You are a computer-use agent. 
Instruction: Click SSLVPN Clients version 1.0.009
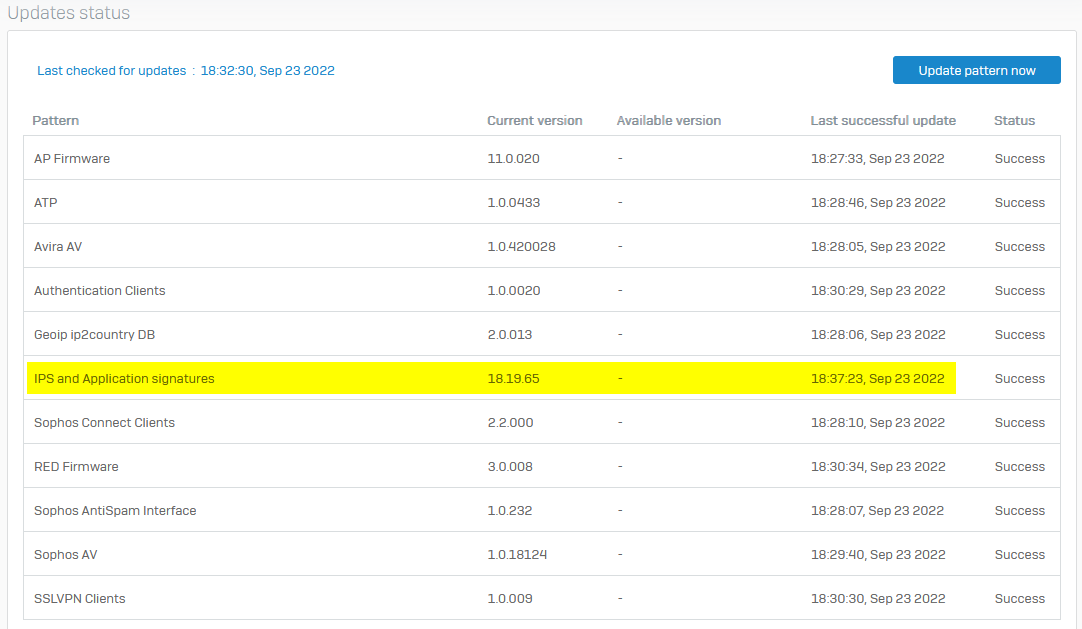coord(510,599)
